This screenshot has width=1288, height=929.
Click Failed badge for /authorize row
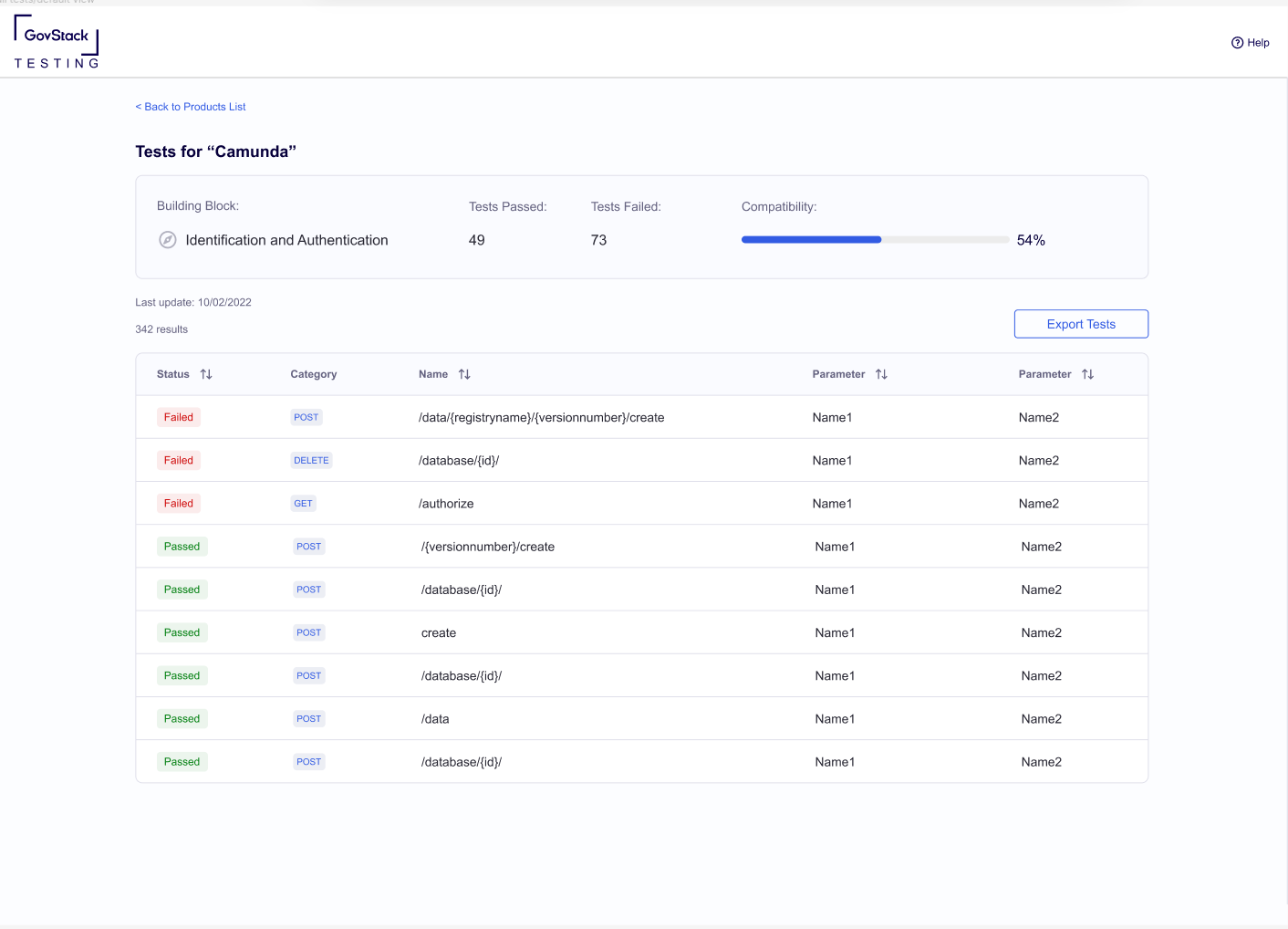(179, 503)
